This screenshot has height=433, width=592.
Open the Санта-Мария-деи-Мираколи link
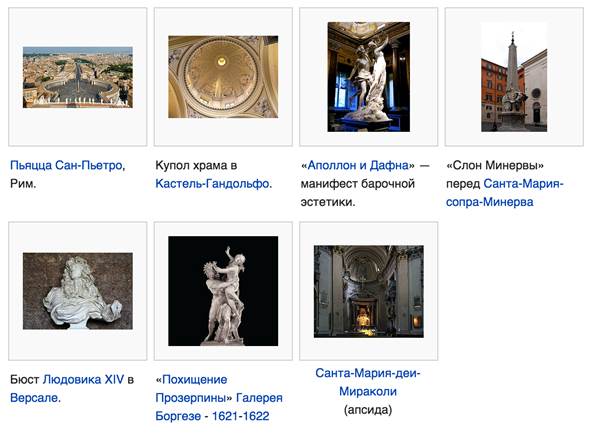coord(368,382)
